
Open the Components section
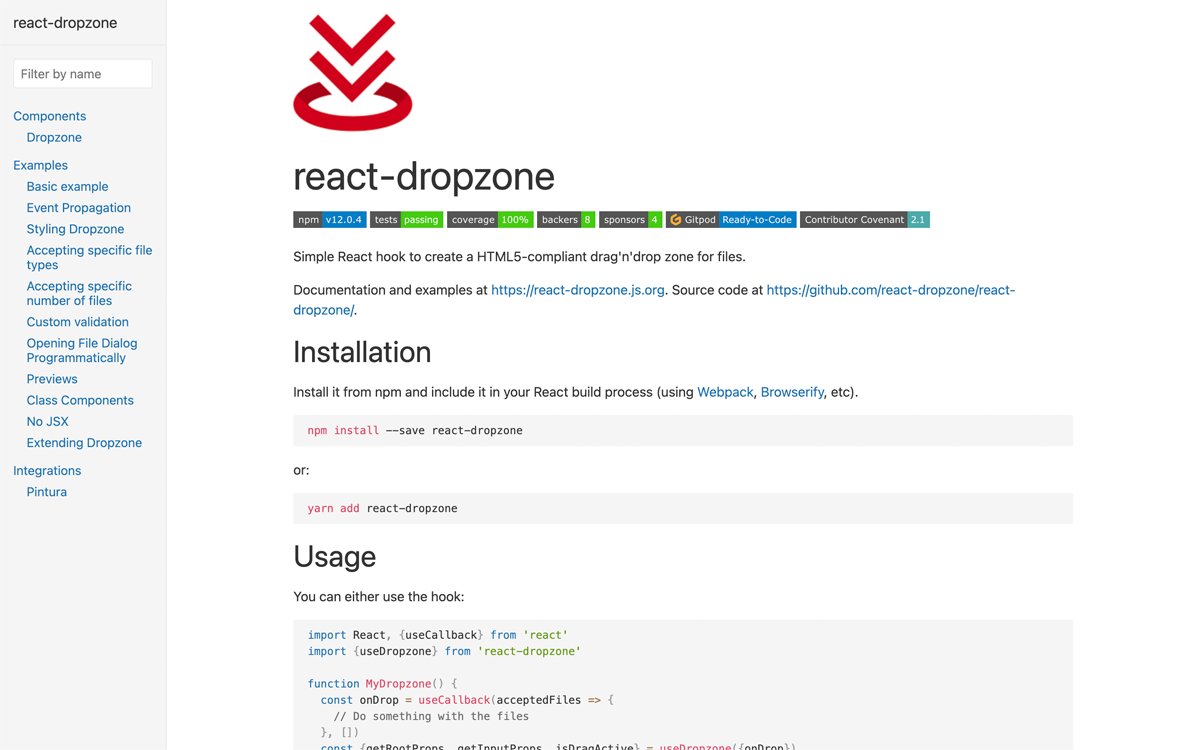click(50, 116)
